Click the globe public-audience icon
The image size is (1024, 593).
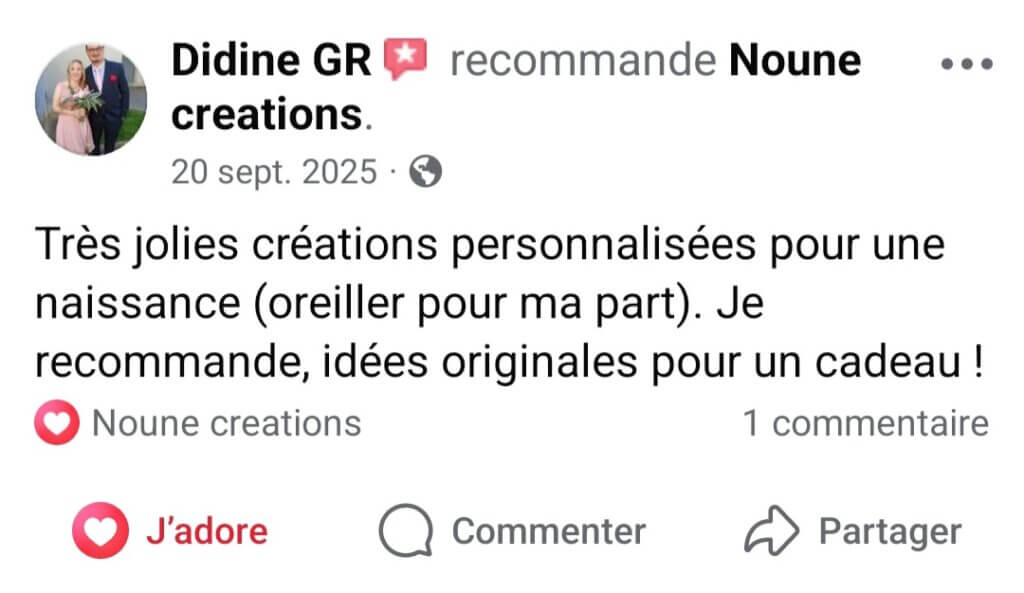(428, 173)
